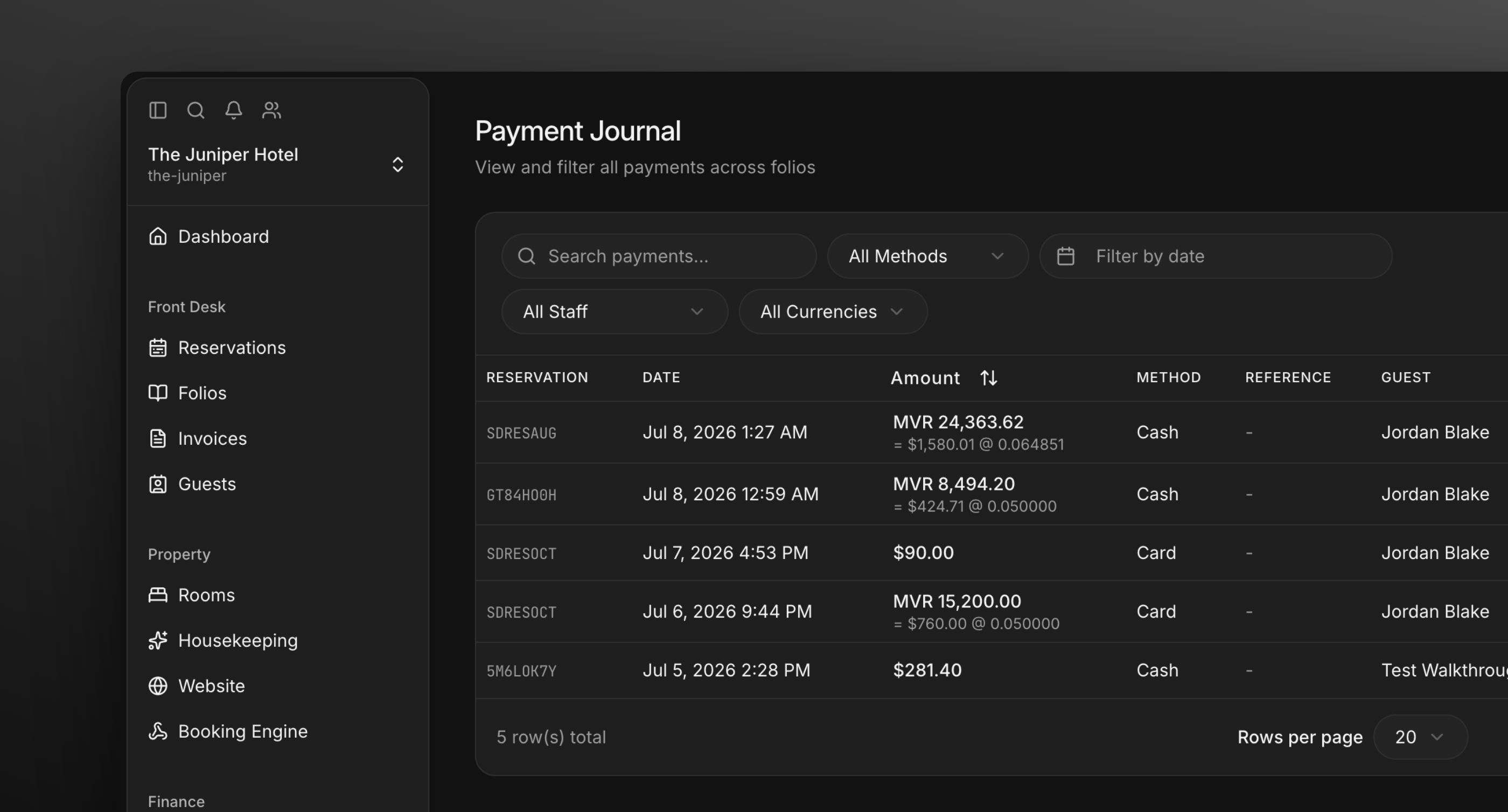The width and height of the screenshot is (1508, 812).
Task: Click date Jul 8, 2026 1:27 AM
Action: click(x=725, y=432)
